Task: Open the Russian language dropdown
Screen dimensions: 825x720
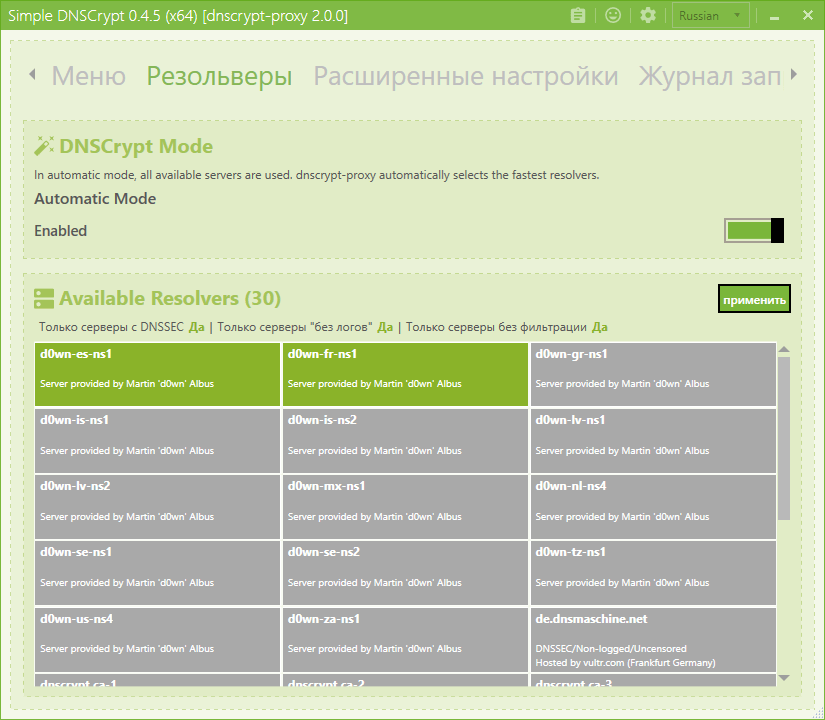Action: 710,16
